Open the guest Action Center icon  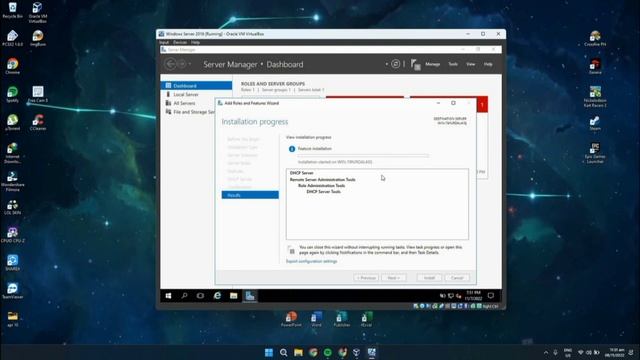(x=491, y=296)
